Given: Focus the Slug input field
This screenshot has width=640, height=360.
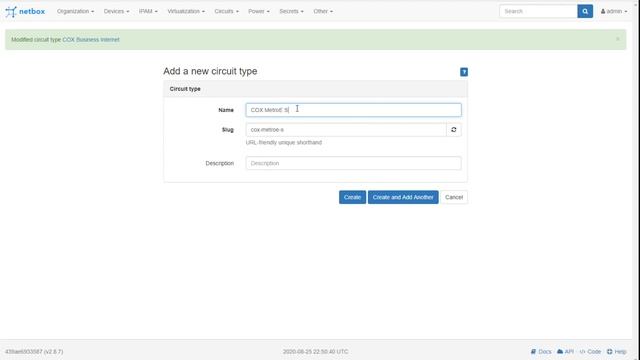Looking at the screenshot, I should coord(346,130).
